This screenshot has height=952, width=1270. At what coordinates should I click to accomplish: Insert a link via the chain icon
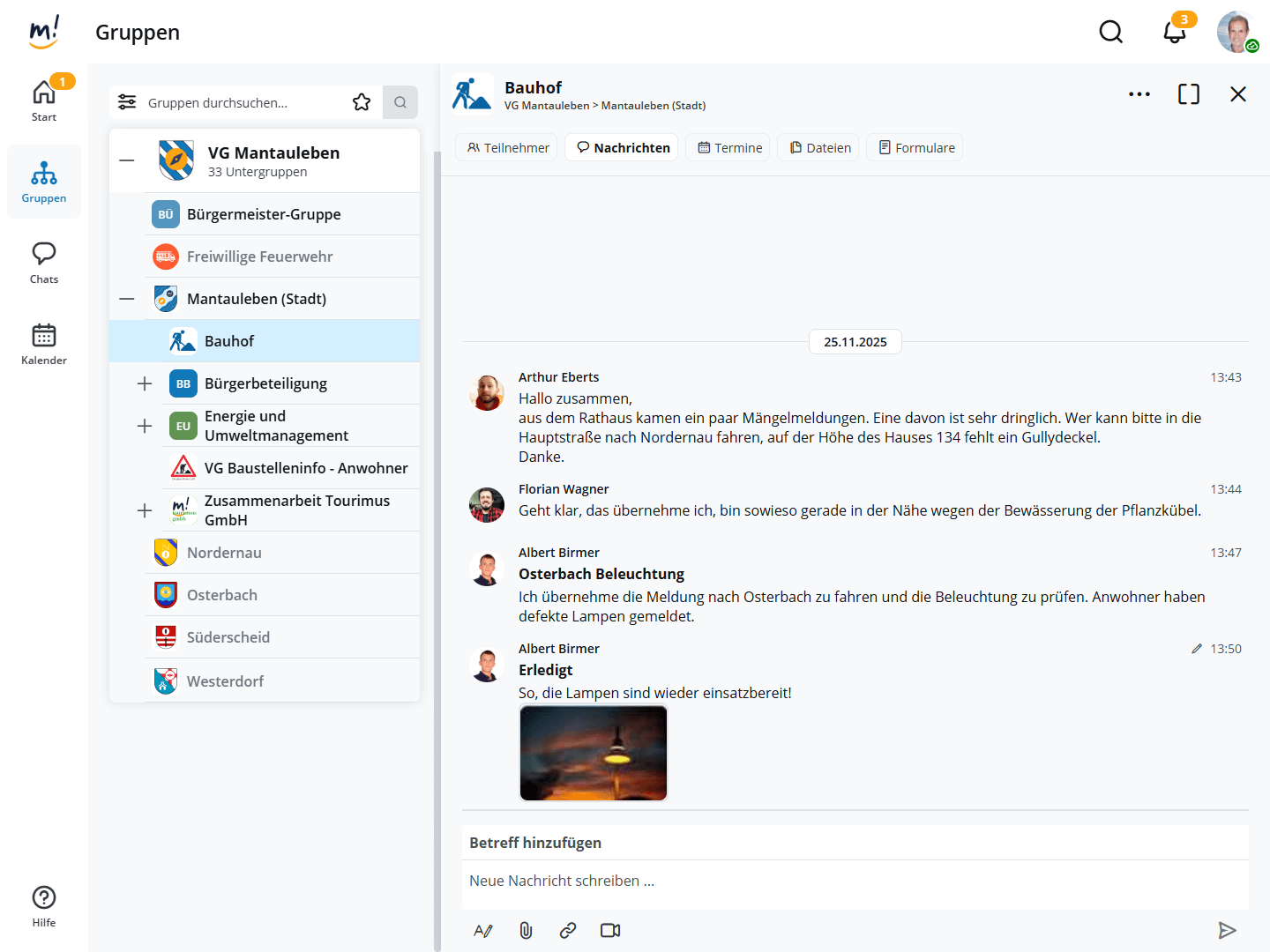tap(568, 930)
